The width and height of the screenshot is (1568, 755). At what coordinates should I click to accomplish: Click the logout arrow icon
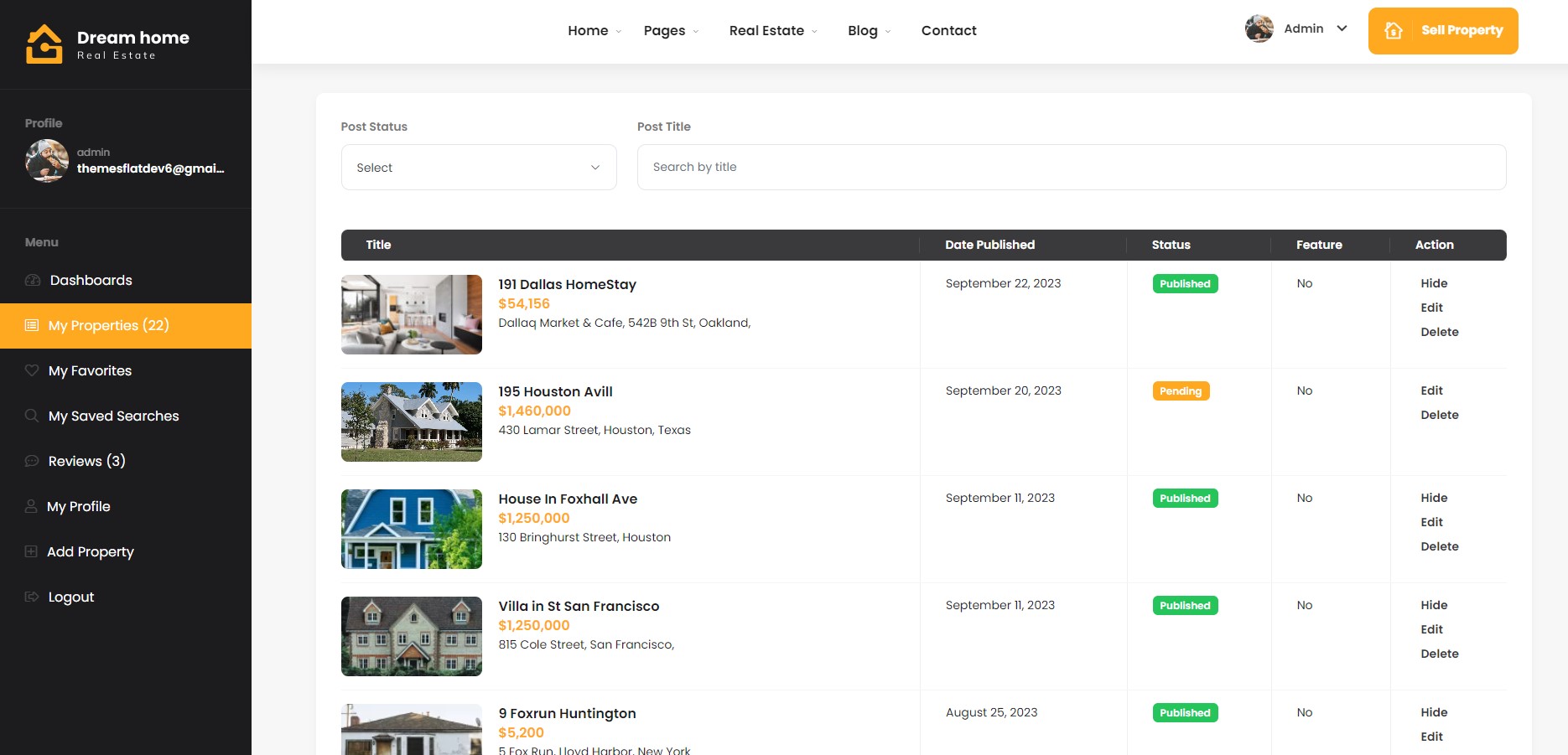pyautogui.click(x=32, y=597)
